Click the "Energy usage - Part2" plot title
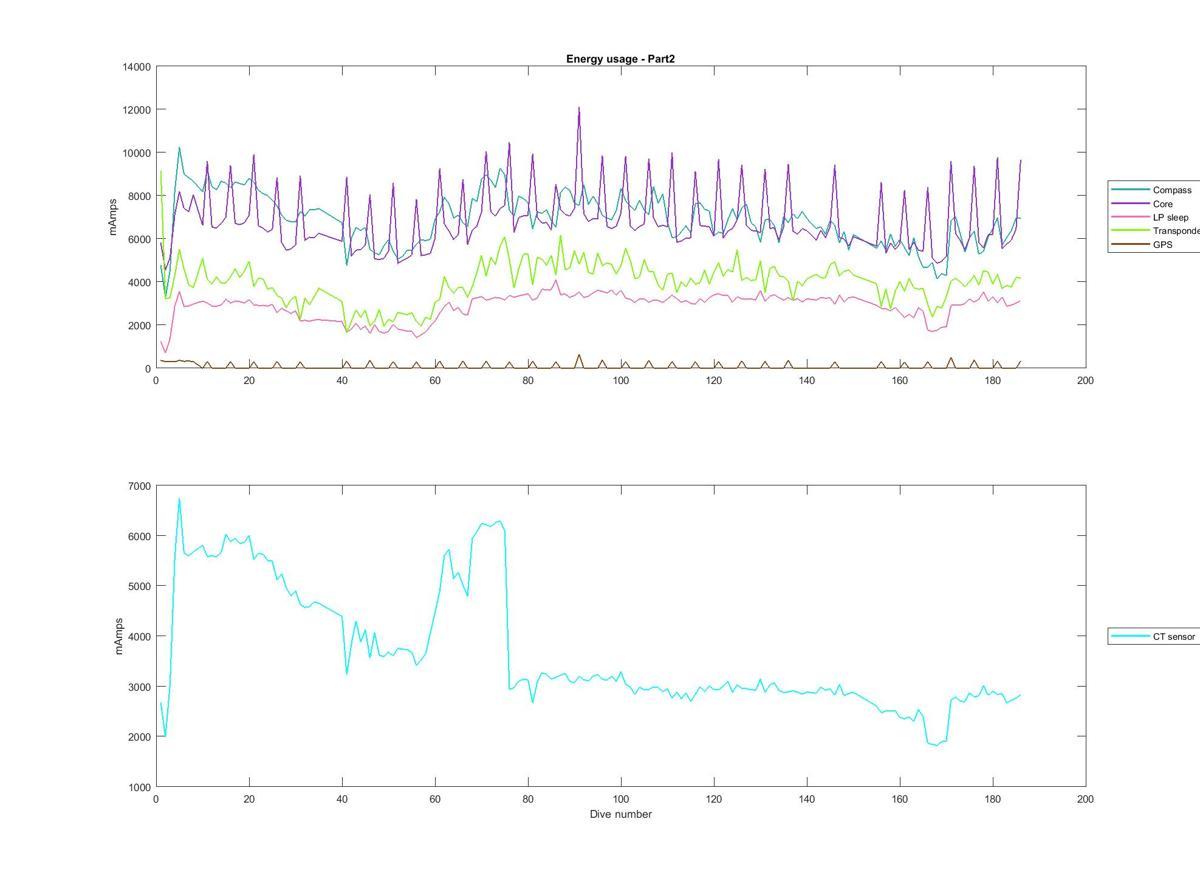Viewport: 1200px width, 885px height. pos(620,59)
